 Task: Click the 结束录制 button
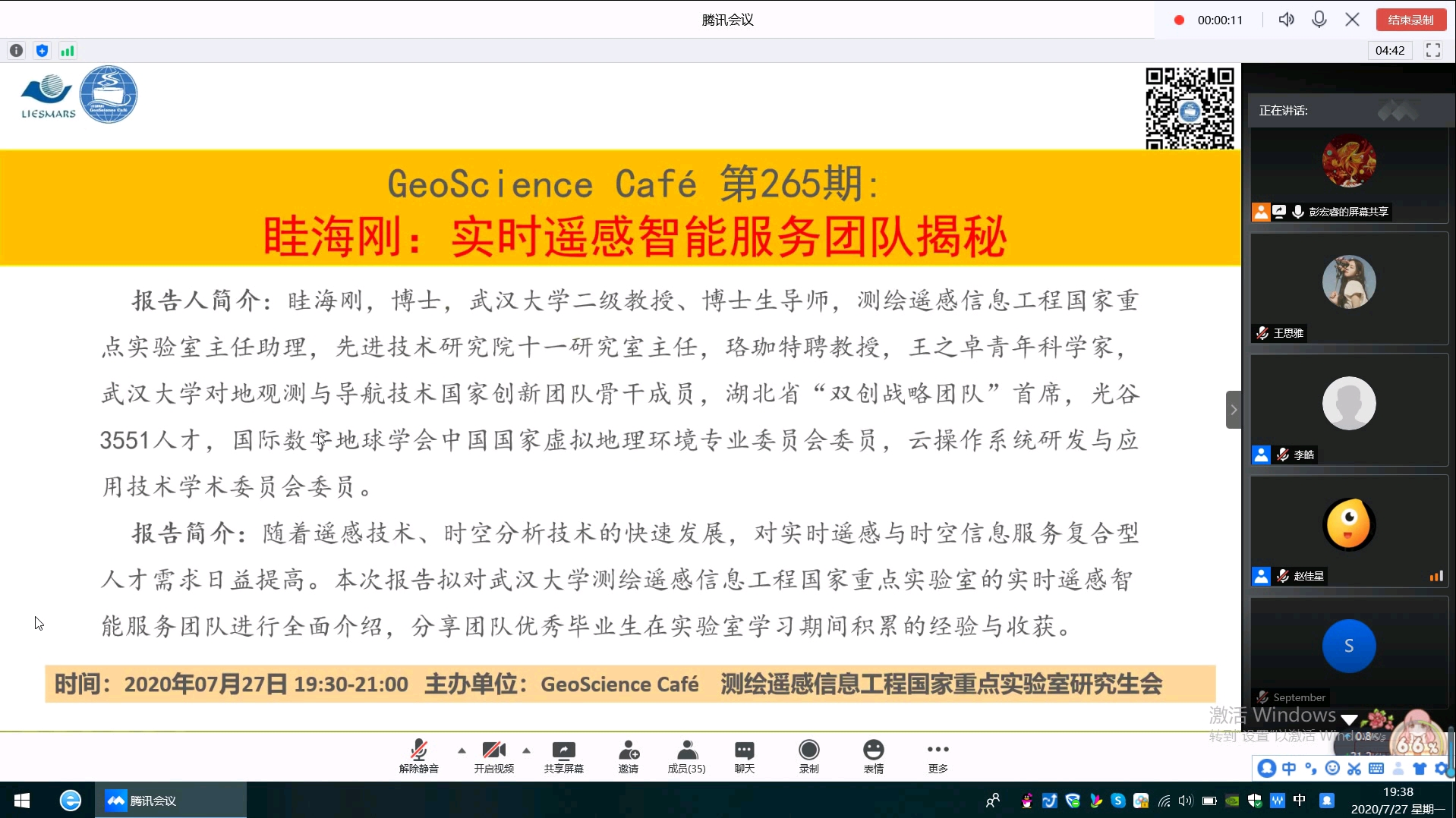point(1410,20)
